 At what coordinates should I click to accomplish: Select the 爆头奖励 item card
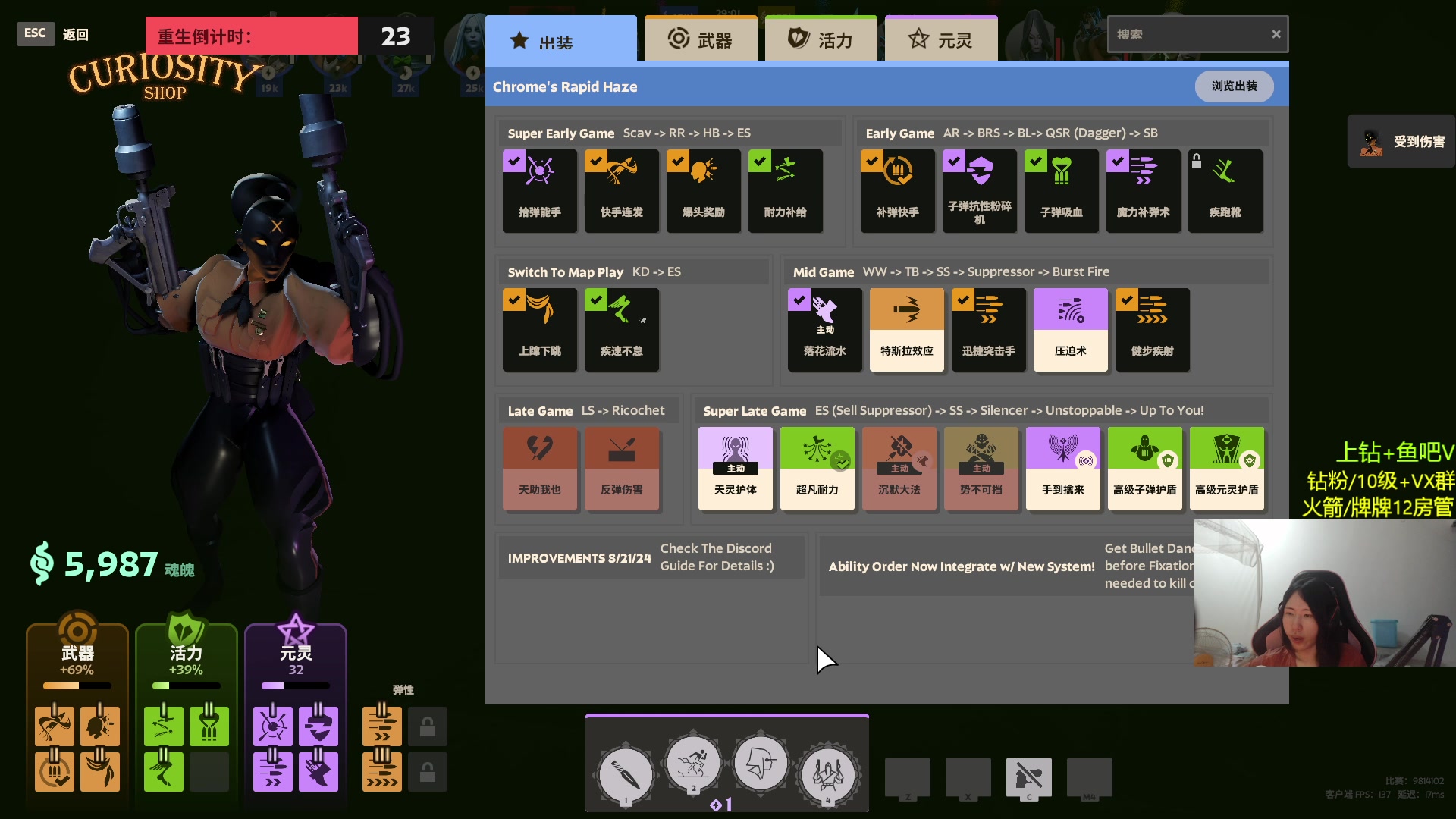point(703,191)
